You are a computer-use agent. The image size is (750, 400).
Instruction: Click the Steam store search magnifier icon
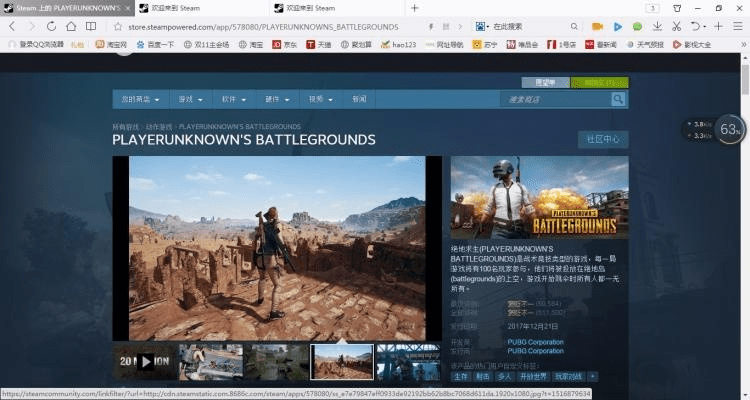coord(619,99)
